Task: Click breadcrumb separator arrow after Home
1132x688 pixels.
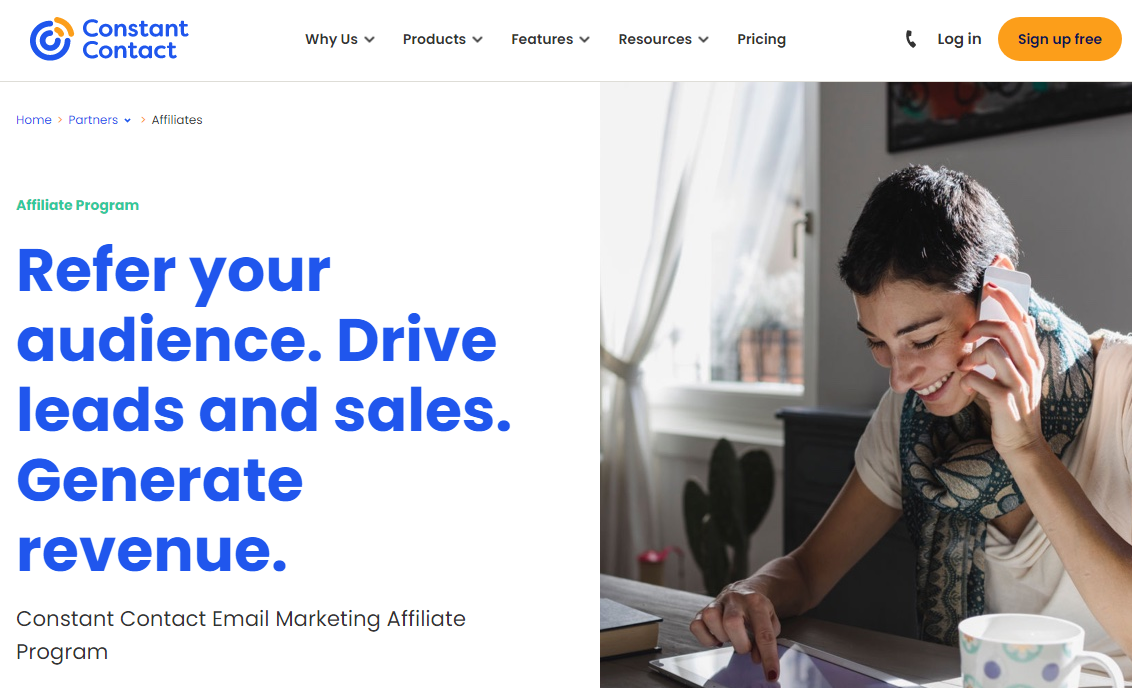Action: (x=60, y=120)
